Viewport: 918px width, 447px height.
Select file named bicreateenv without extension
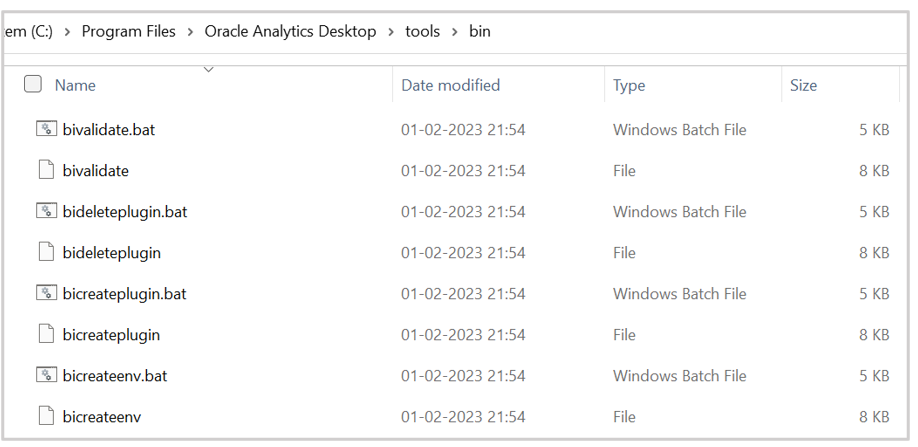point(101,417)
